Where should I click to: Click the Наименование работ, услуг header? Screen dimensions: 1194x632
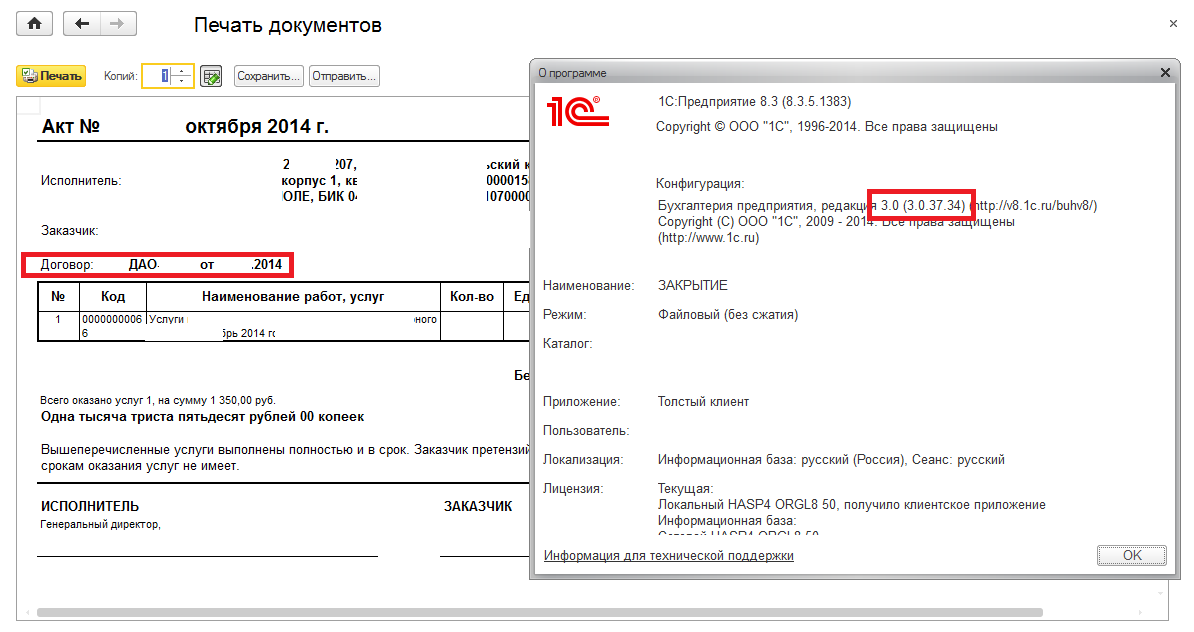[x=293, y=296]
